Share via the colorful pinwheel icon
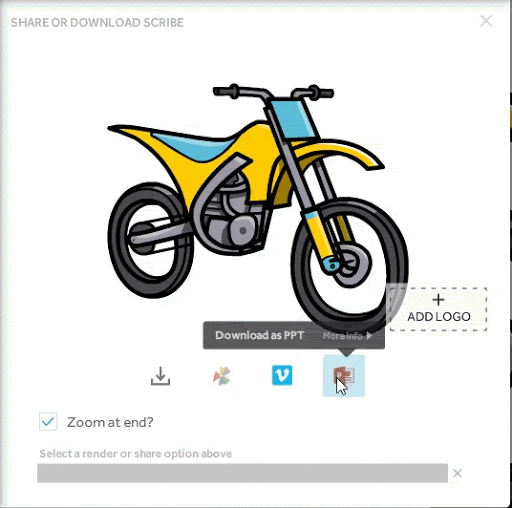 222,376
